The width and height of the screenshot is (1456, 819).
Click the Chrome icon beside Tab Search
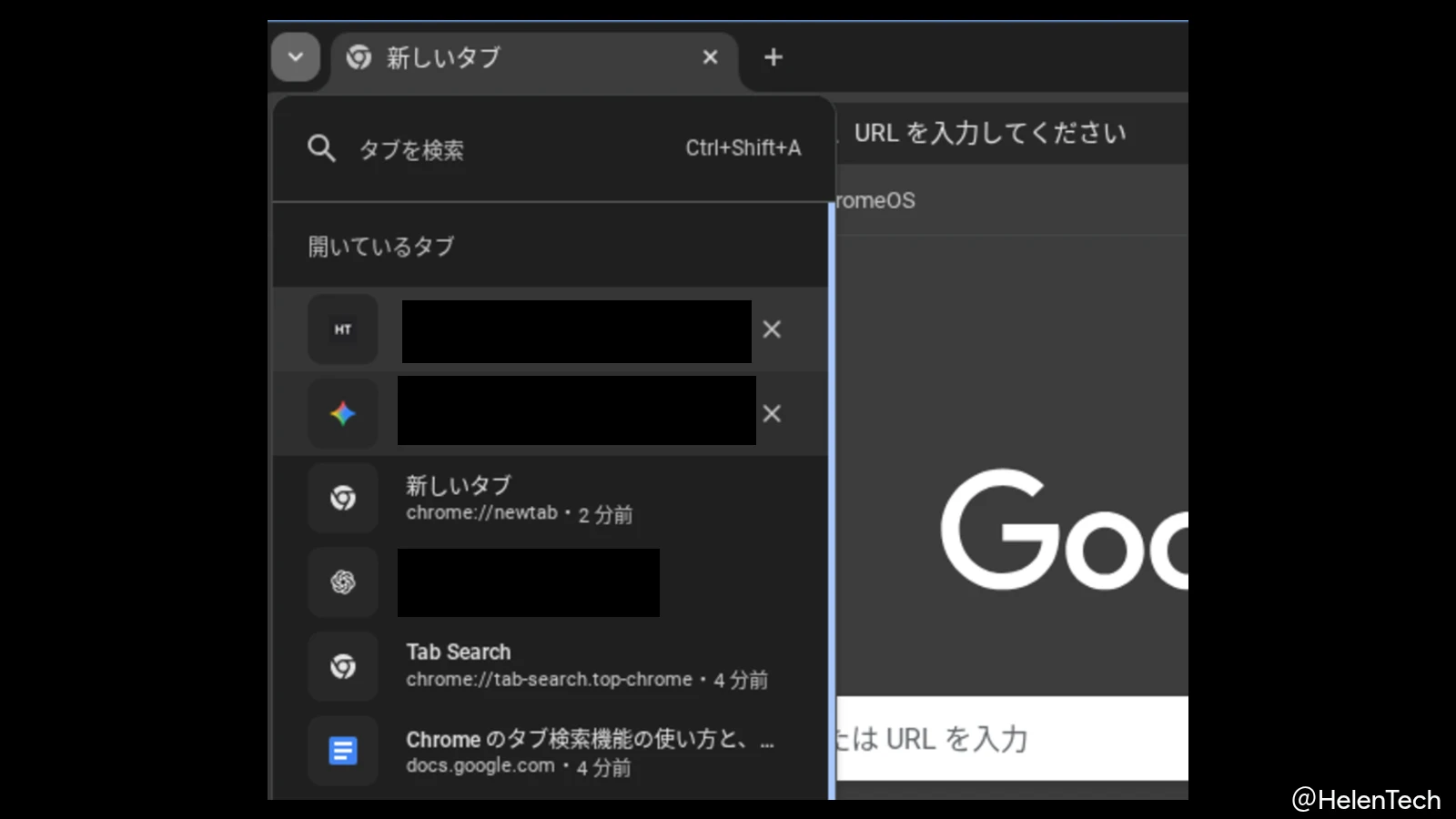tap(342, 667)
